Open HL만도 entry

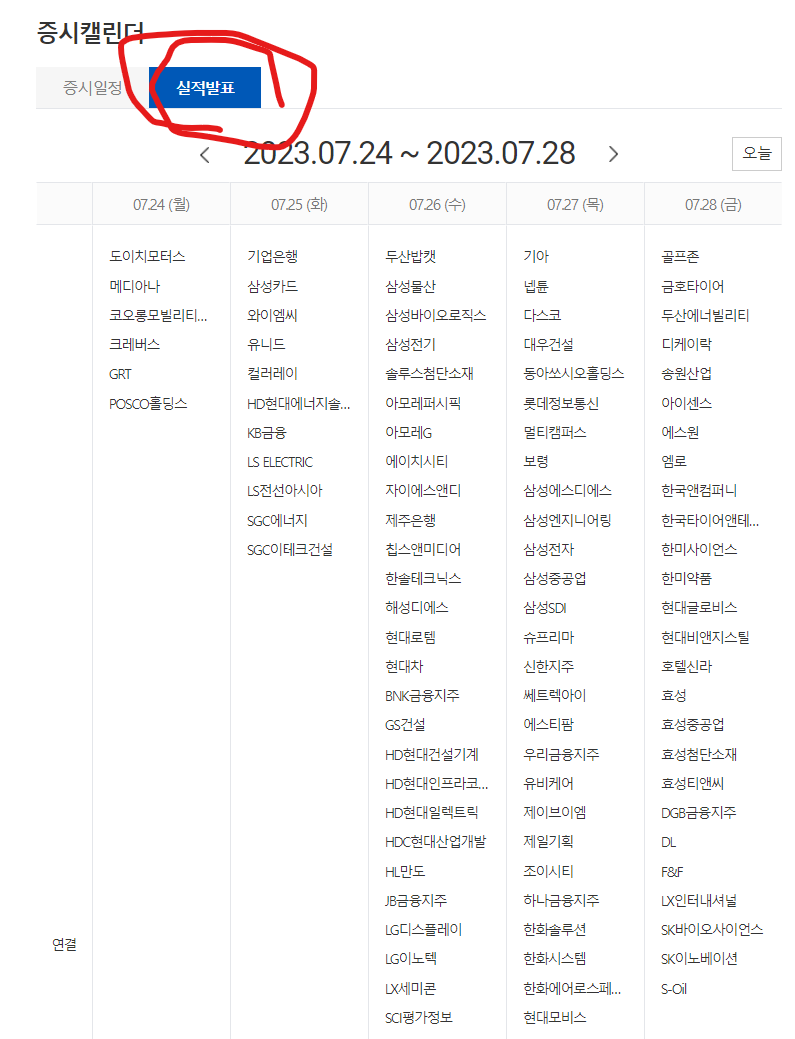tap(405, 871)
